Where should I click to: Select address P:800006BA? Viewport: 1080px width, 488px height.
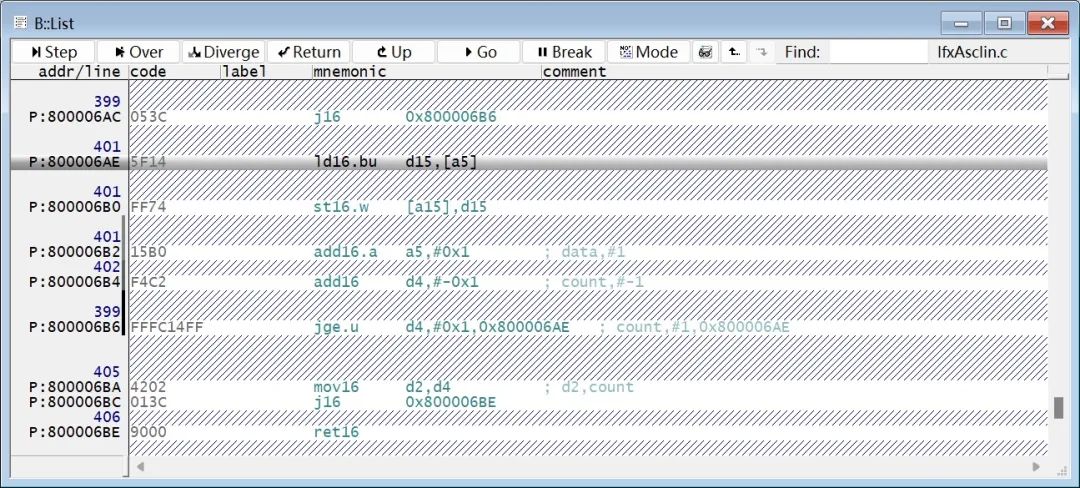pos(74,387)
